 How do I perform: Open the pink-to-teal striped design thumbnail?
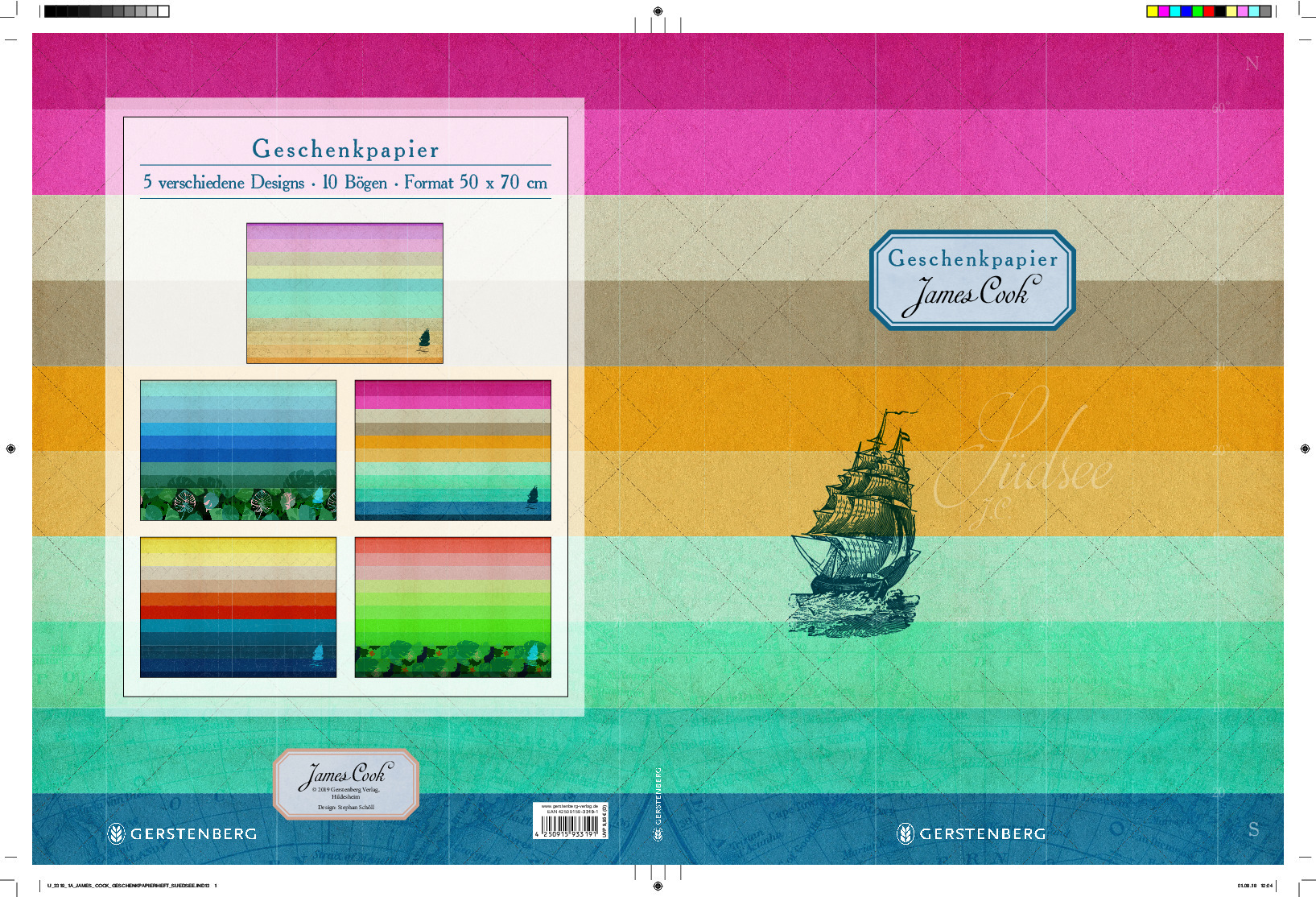pos(453,450)
